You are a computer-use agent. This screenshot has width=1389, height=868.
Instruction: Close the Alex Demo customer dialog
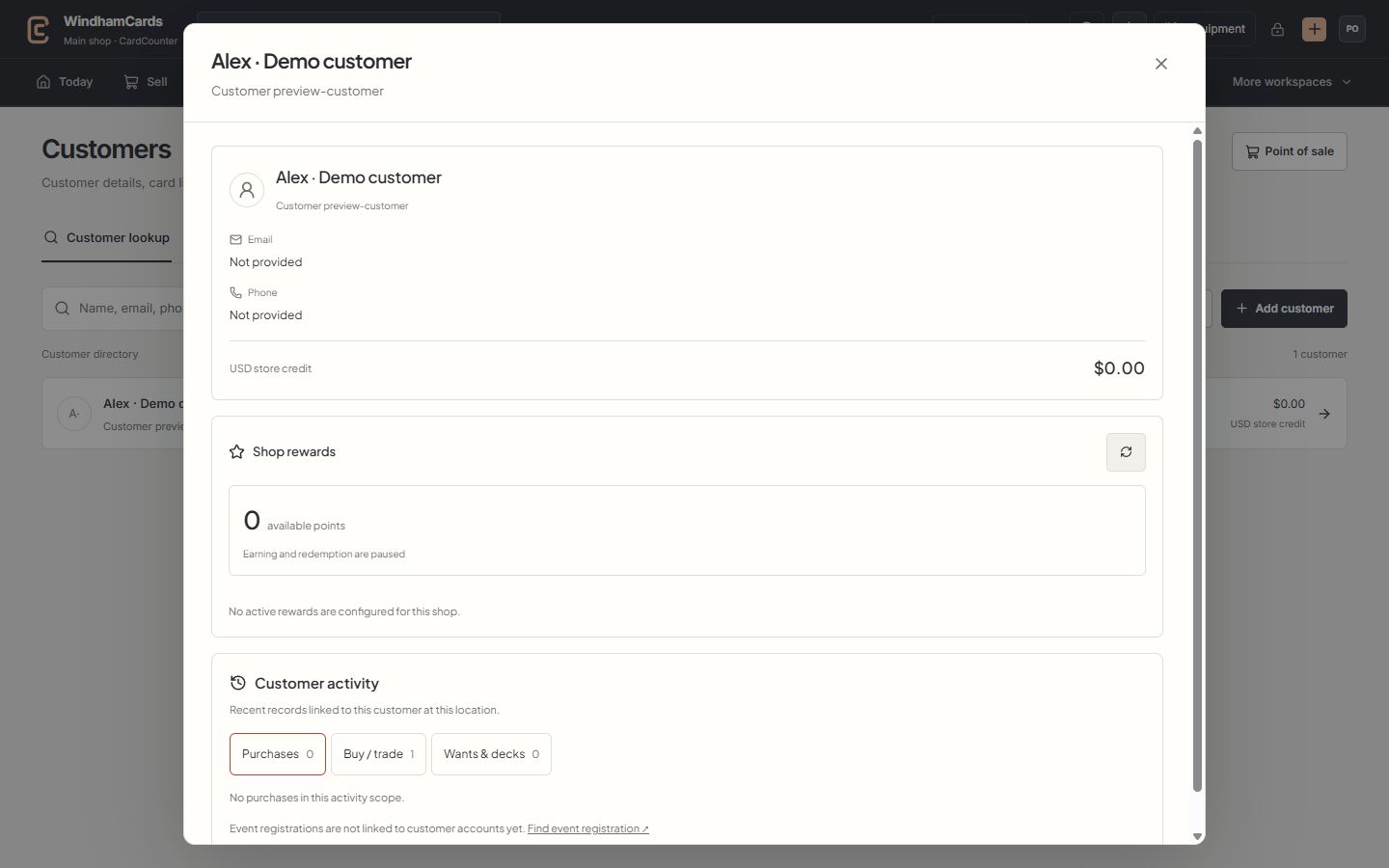point(1161,64)
